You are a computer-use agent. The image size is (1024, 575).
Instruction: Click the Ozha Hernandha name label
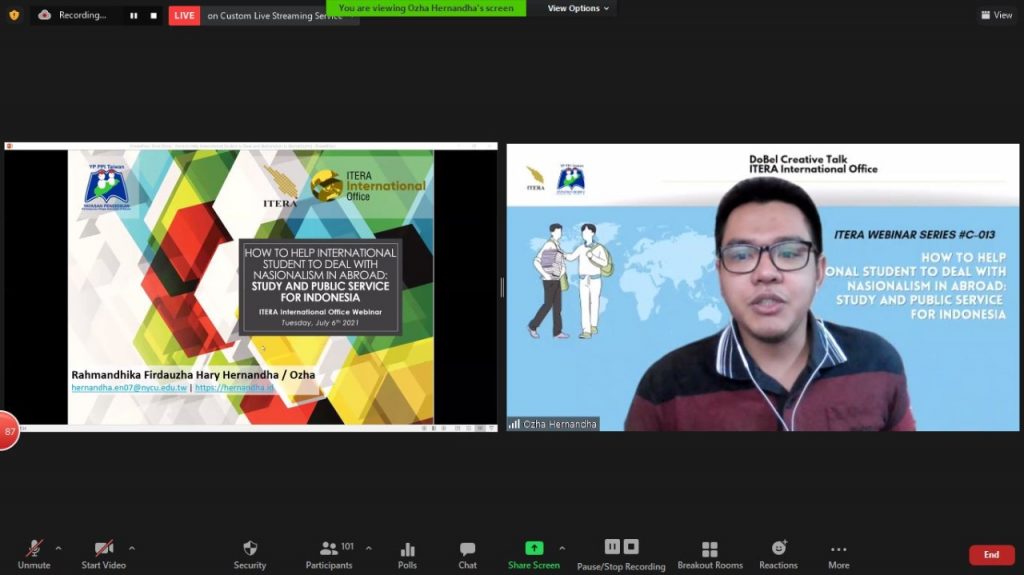click(554, 424)
